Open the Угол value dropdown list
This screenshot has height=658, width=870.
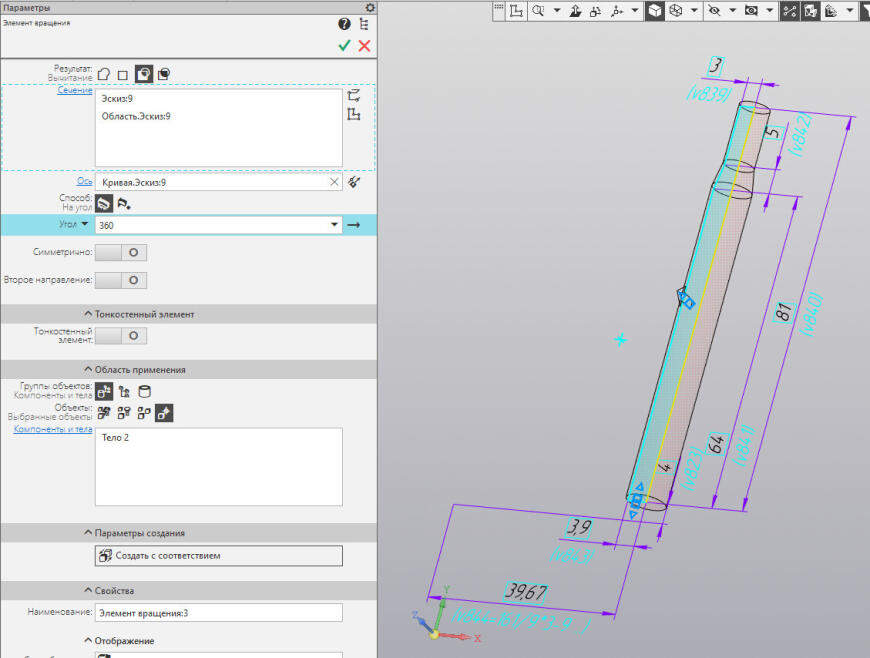(334, 226)
